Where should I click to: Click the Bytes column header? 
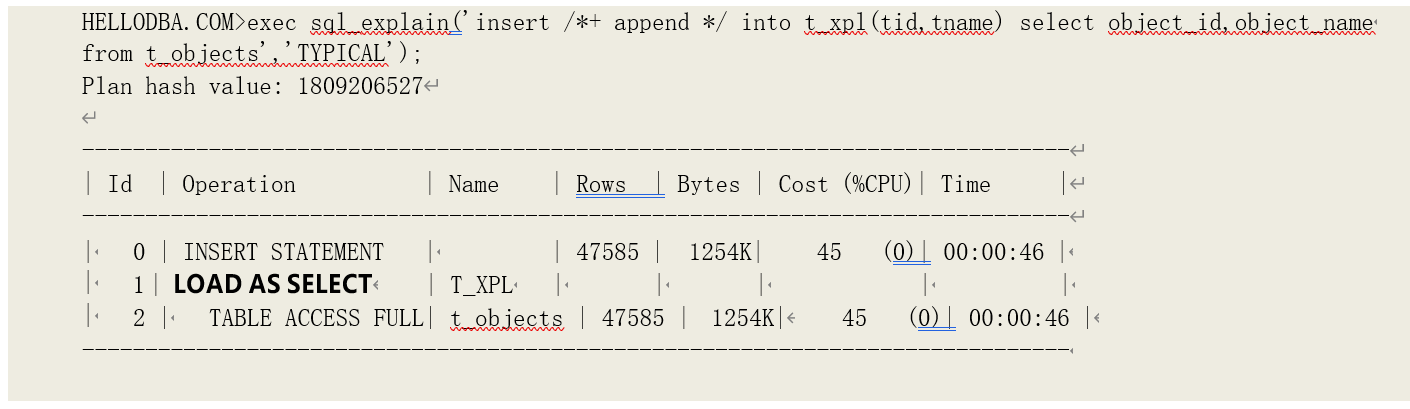[708, 185]
